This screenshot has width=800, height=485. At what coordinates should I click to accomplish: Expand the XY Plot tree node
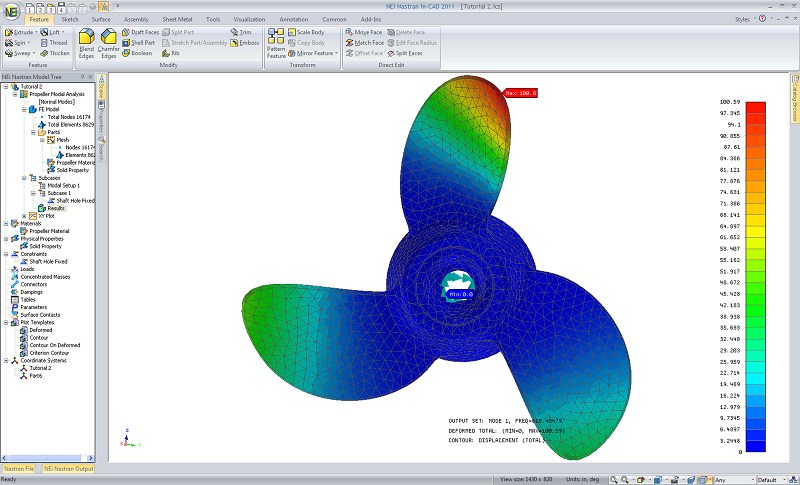pyautogui.click(x=24, y=215)
